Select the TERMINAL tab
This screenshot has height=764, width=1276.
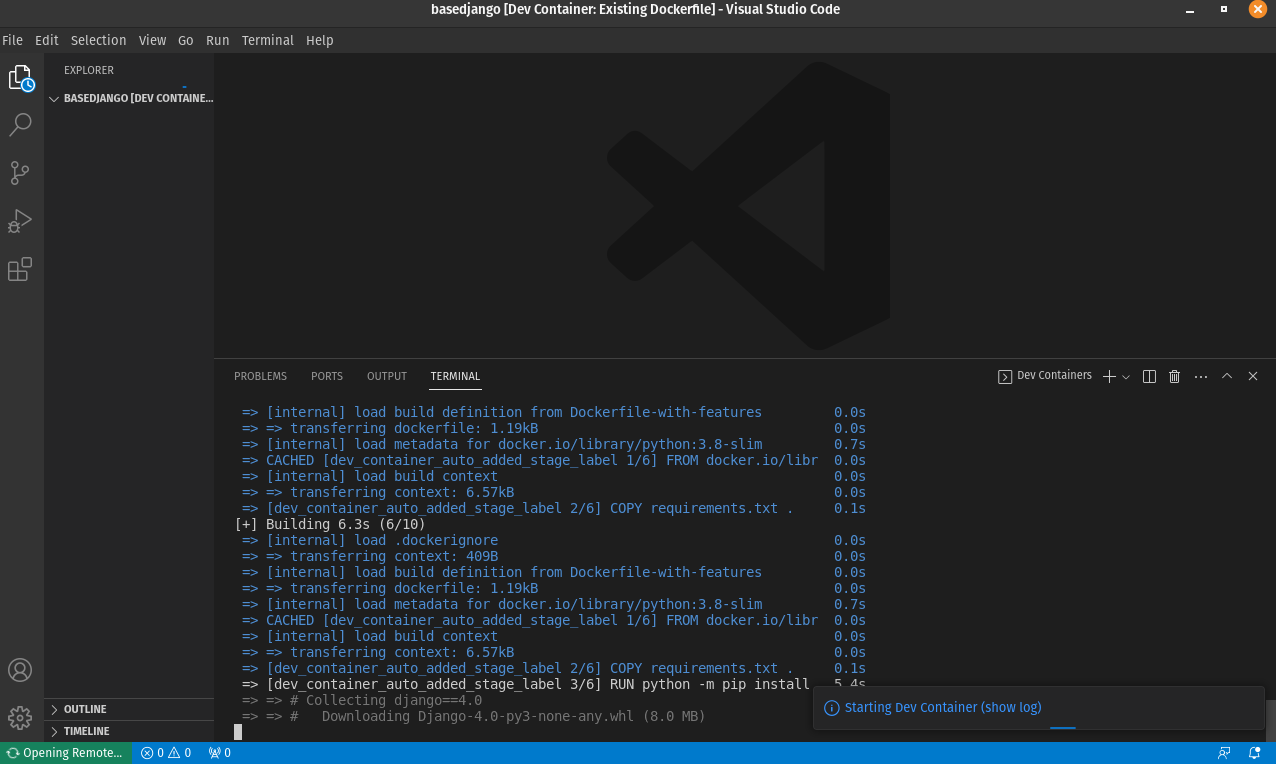click(455, 376)
